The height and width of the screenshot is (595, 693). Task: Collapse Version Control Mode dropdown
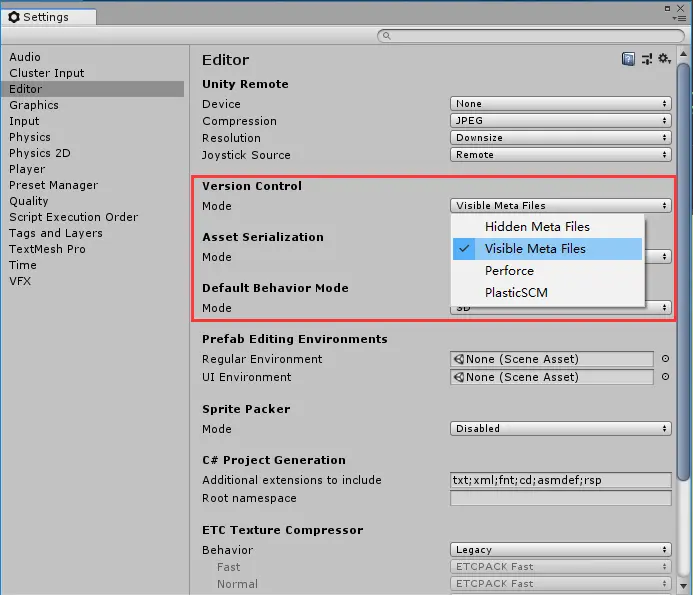(x=560, y=206)
